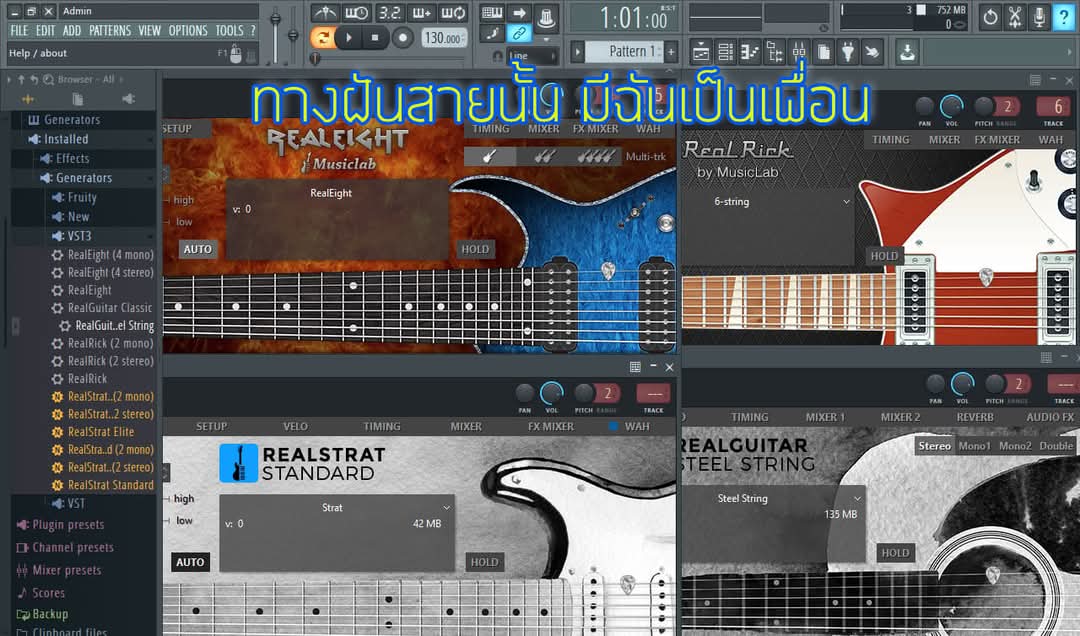Screen dimensions: 1080x636
Task: Click the browser yellow collapse structure icon
Action: (28, 99)
